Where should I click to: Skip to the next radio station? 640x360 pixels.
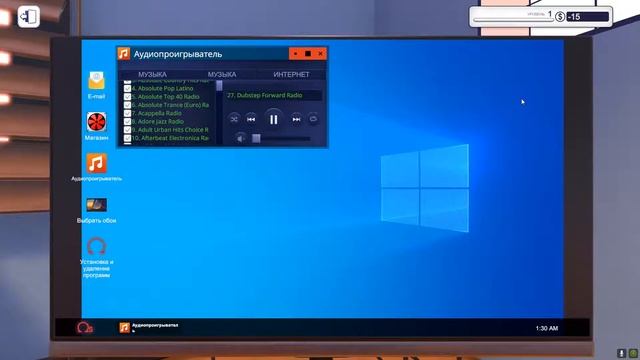[x=296, y=119]
